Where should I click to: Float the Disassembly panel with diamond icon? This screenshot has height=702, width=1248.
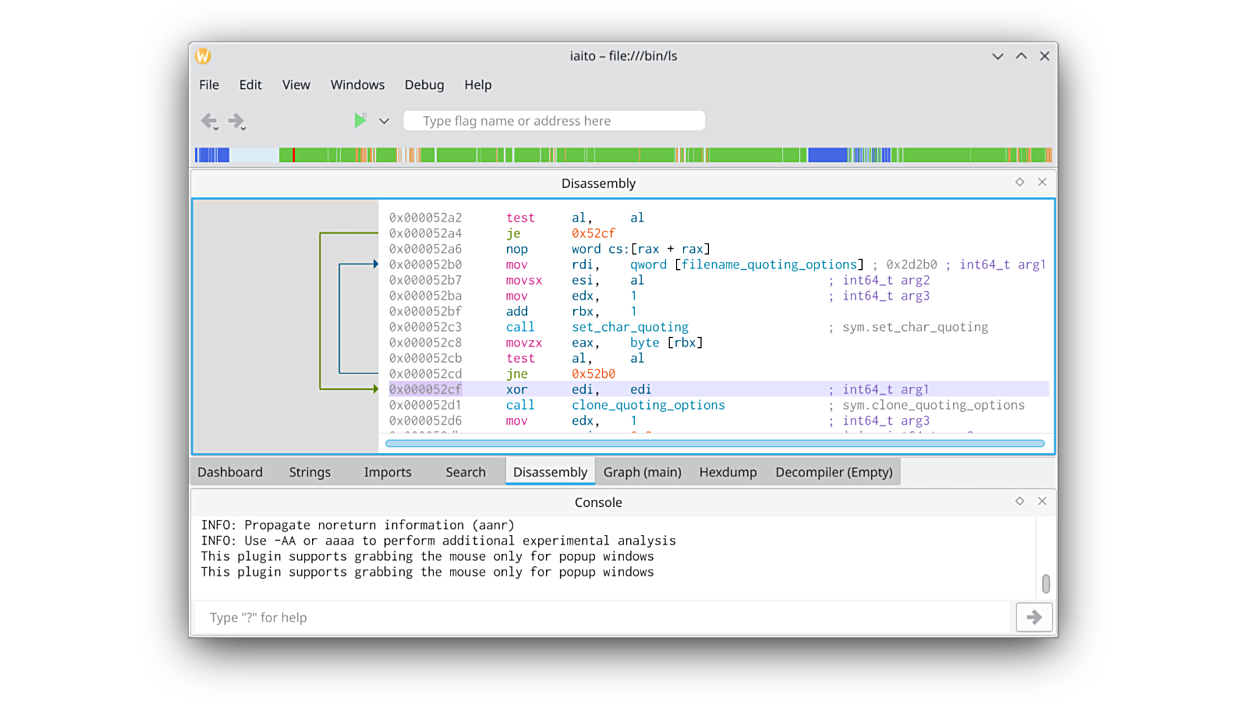click(x=1019, y=182)
